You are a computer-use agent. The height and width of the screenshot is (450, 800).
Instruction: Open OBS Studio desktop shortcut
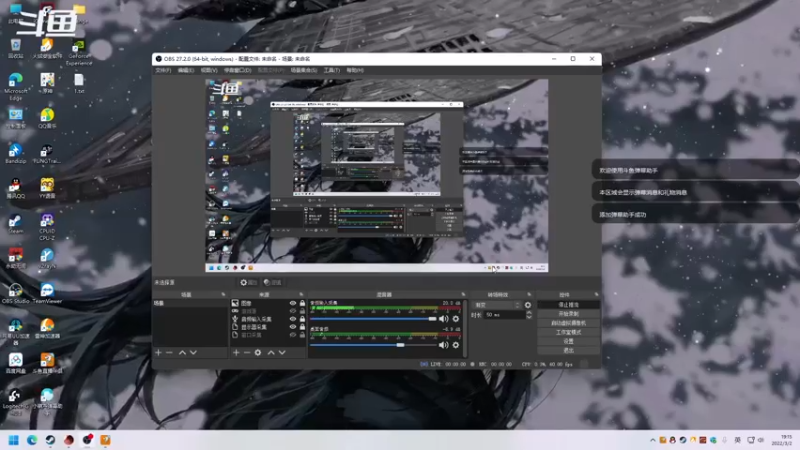click(x=15, y=293)
